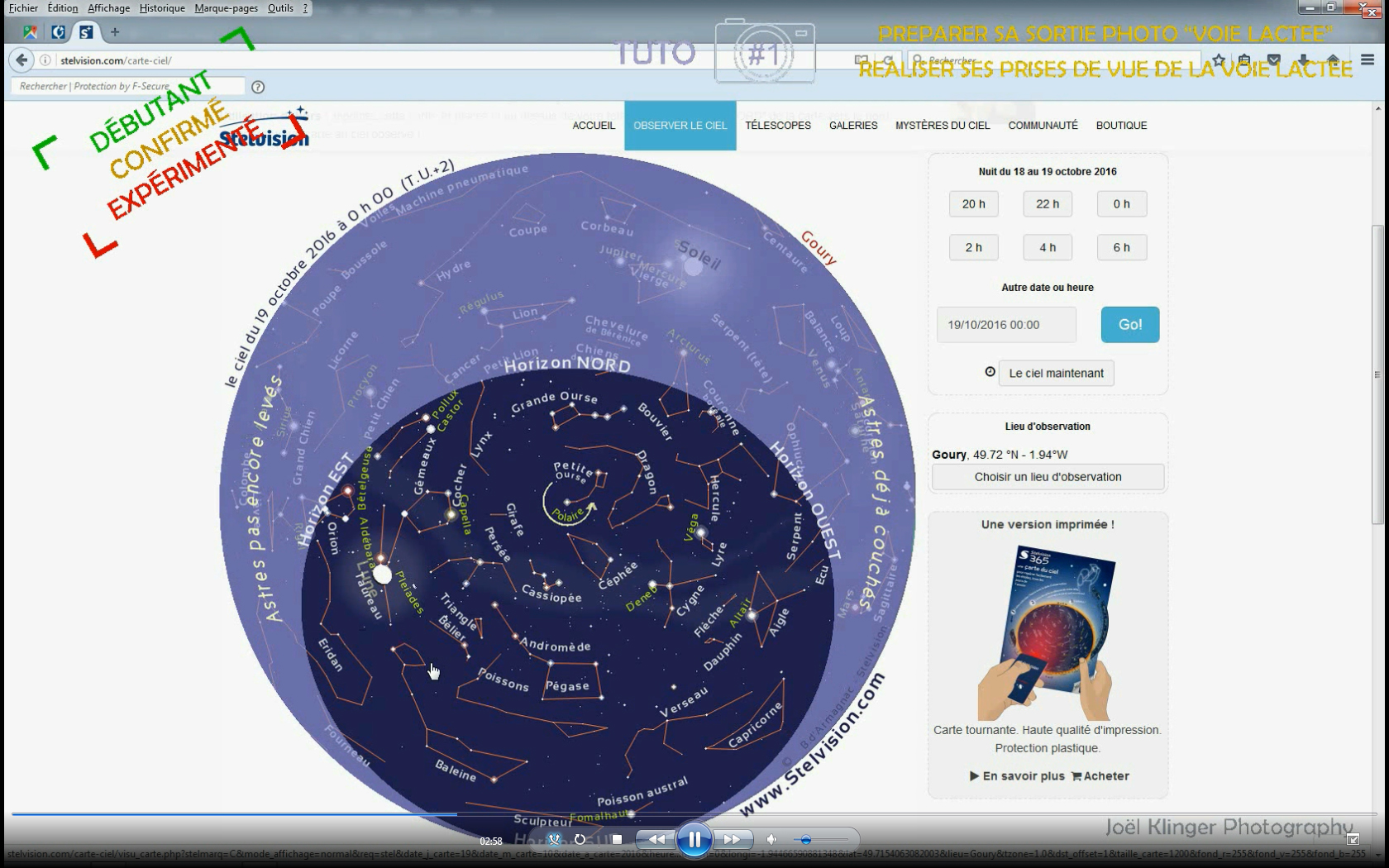Viewport: 1389px width, 868px height.
Task: Show site information icon in the address bar
Action: click(x=45, y=60)
